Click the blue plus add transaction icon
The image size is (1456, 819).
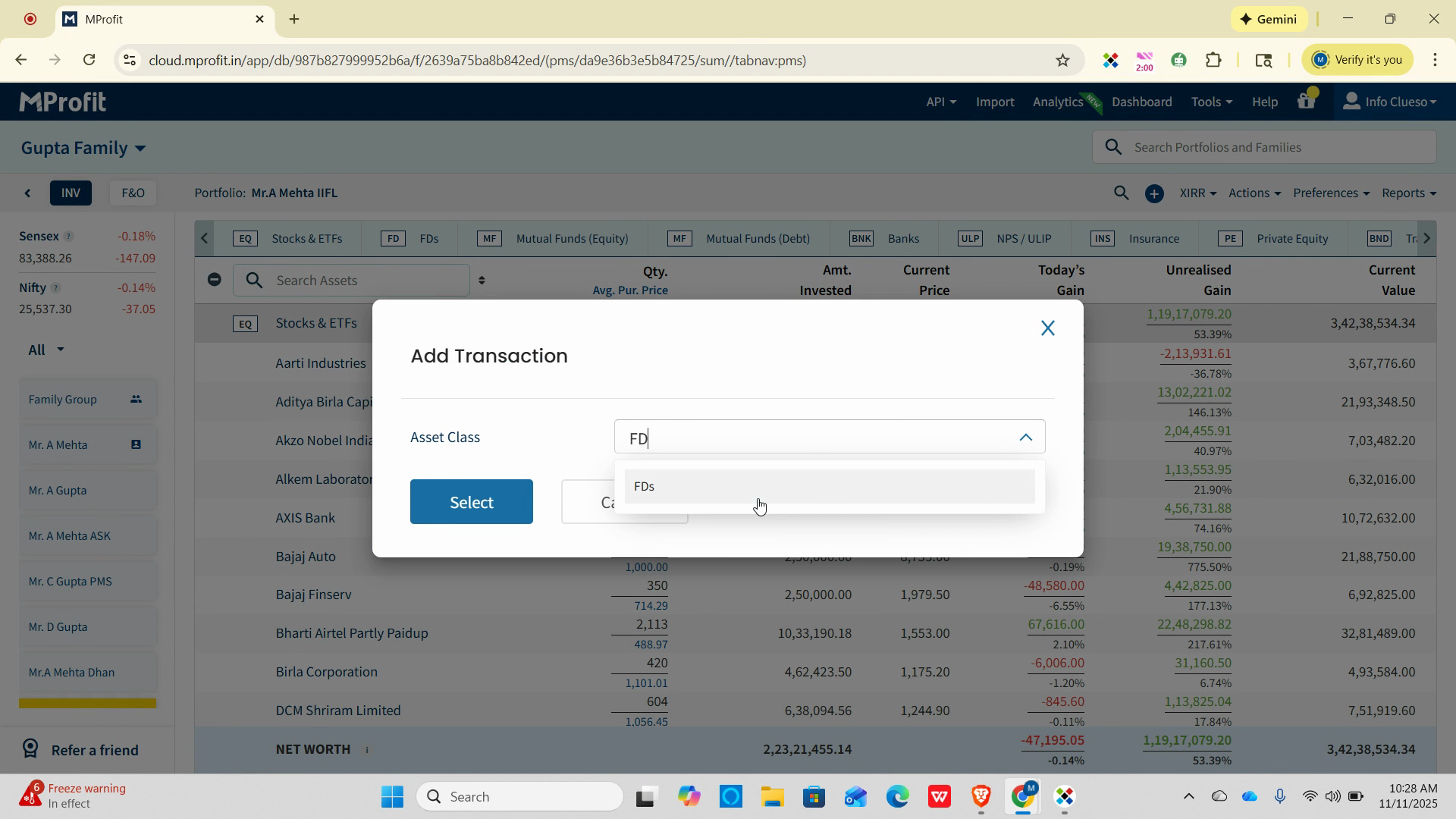1153,194
